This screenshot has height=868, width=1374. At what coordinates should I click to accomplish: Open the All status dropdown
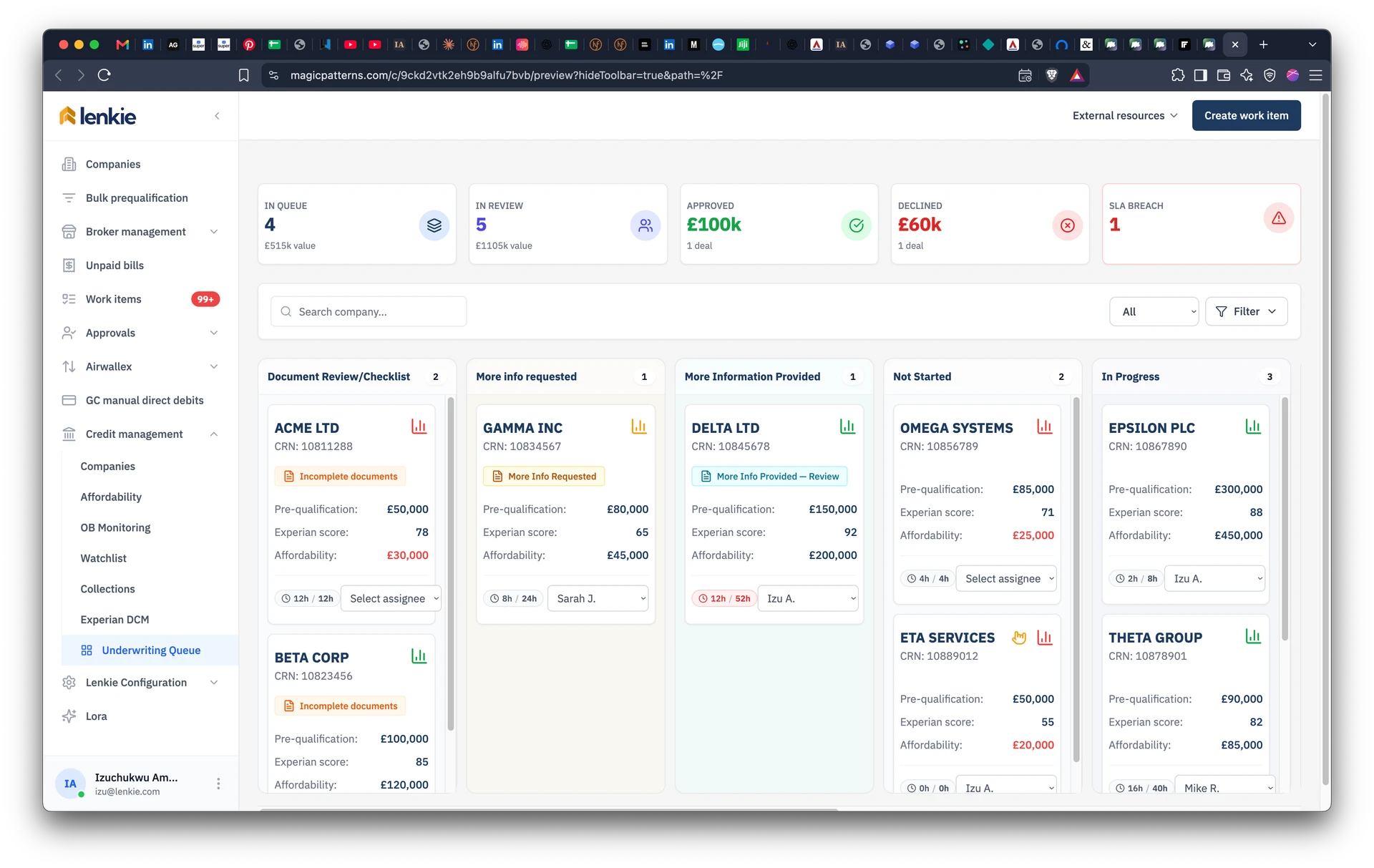coord(1154,311)
